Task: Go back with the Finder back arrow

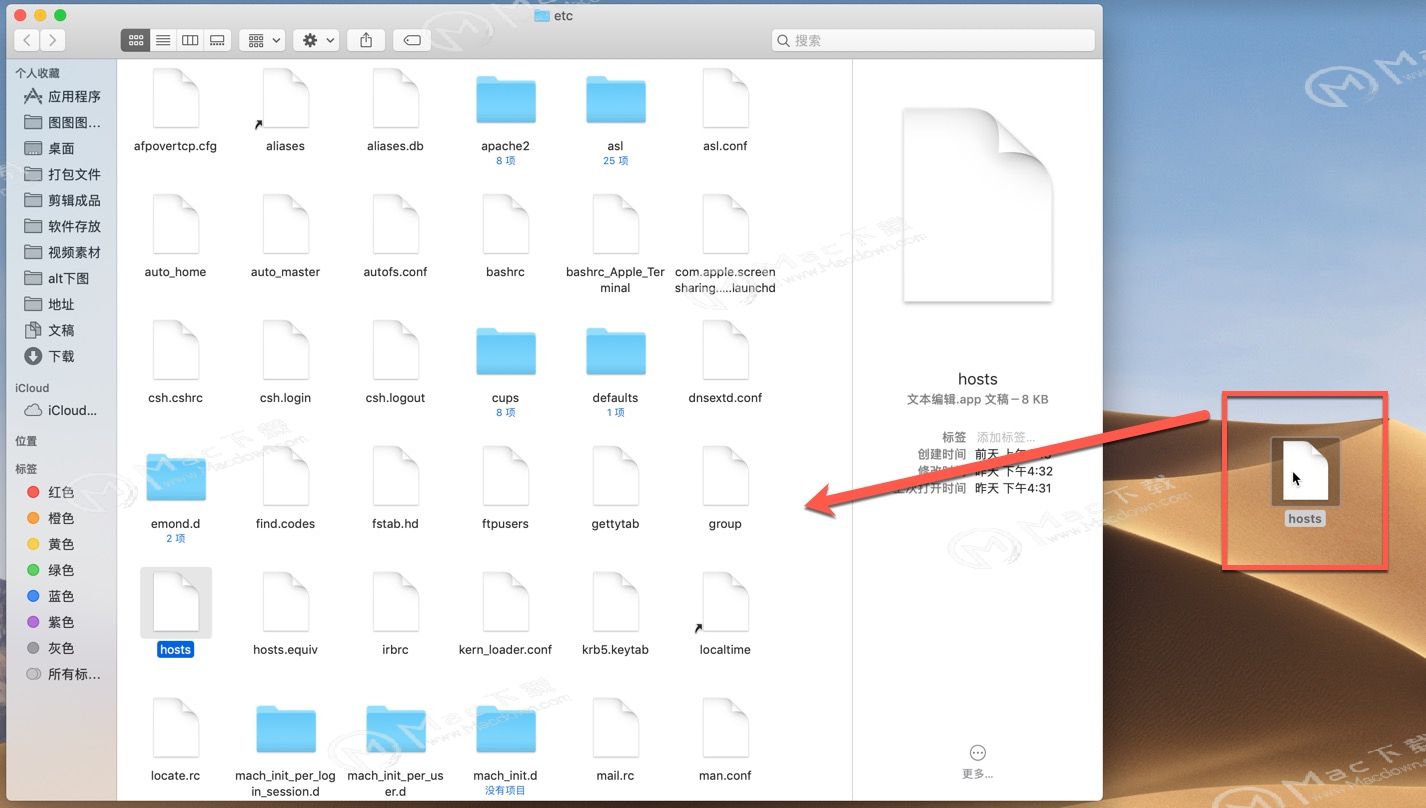Action: 27,40
